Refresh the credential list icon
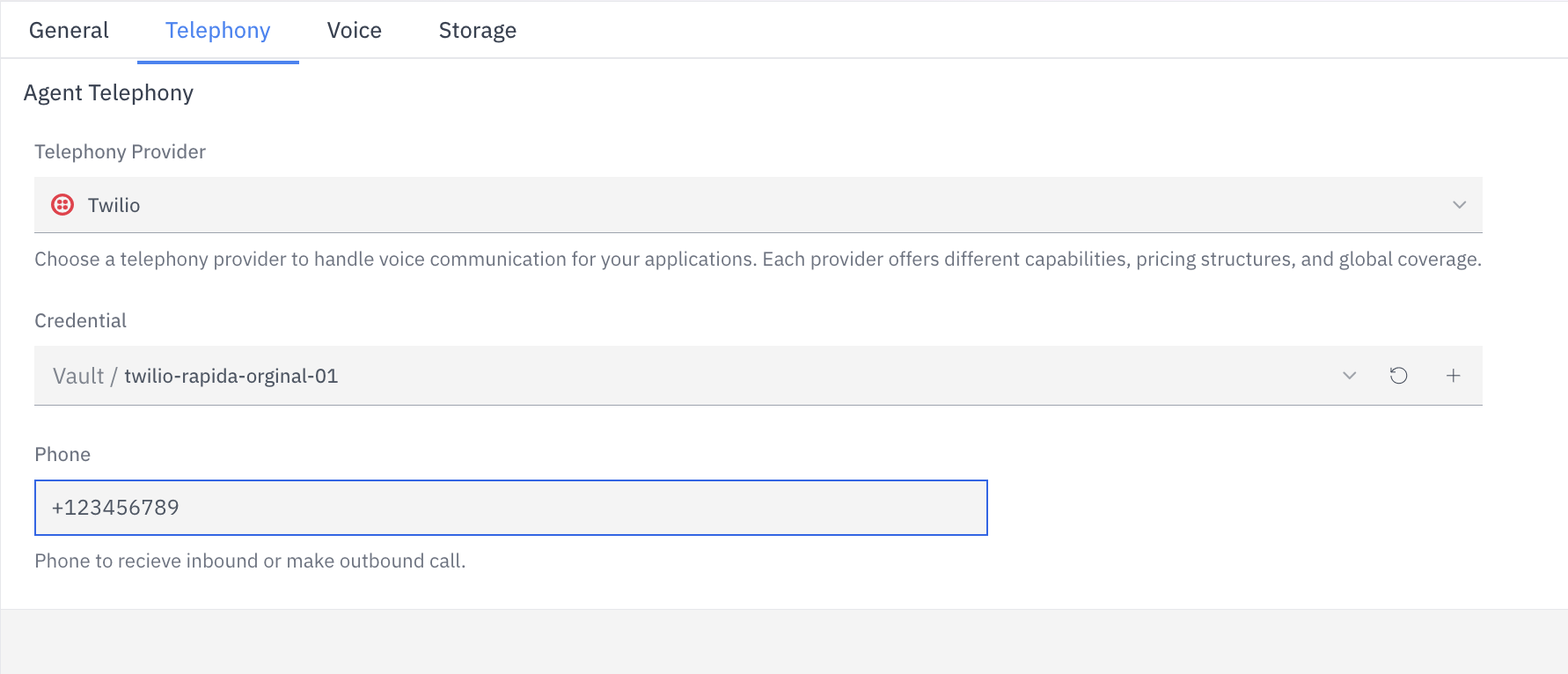 [x=1398, y=376]
